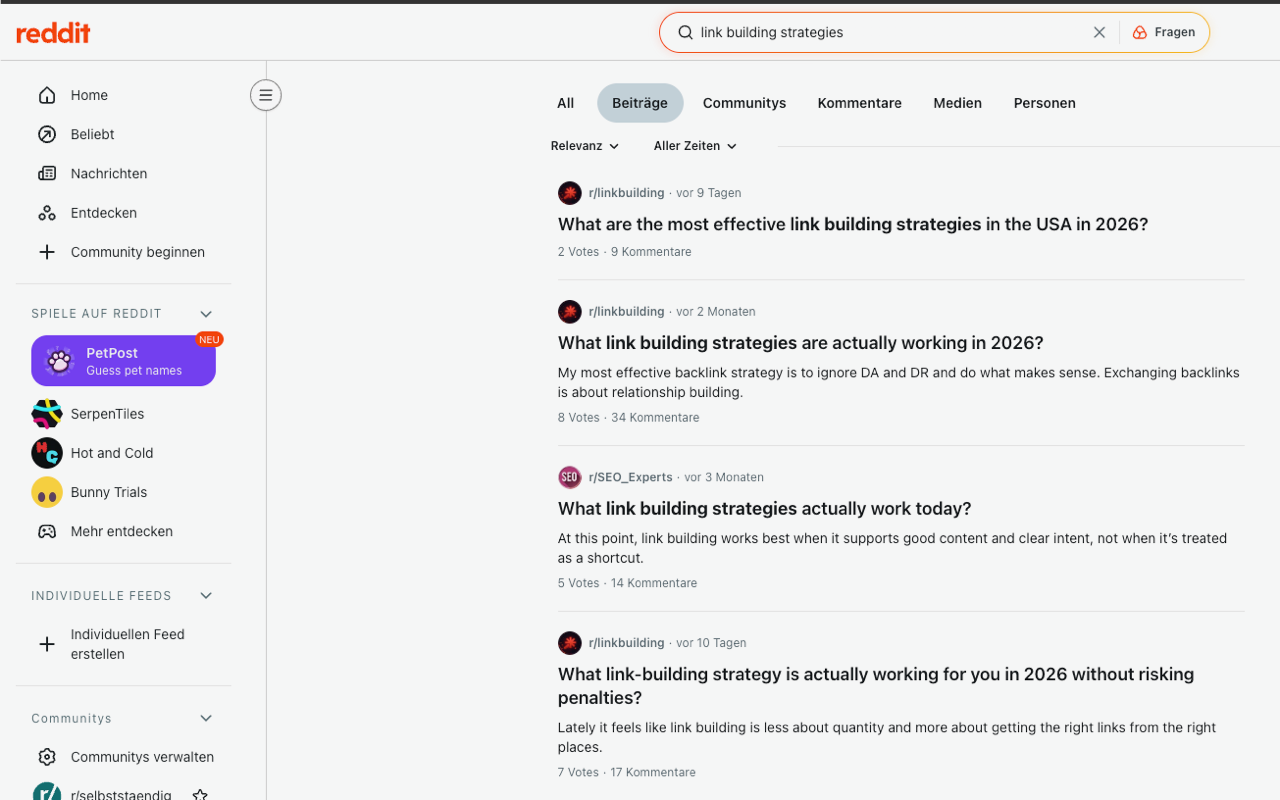The width and height of the screenshot is (1280, 800).
Task: Open Nachrichten via its chat icon
Action: [47, 173]
